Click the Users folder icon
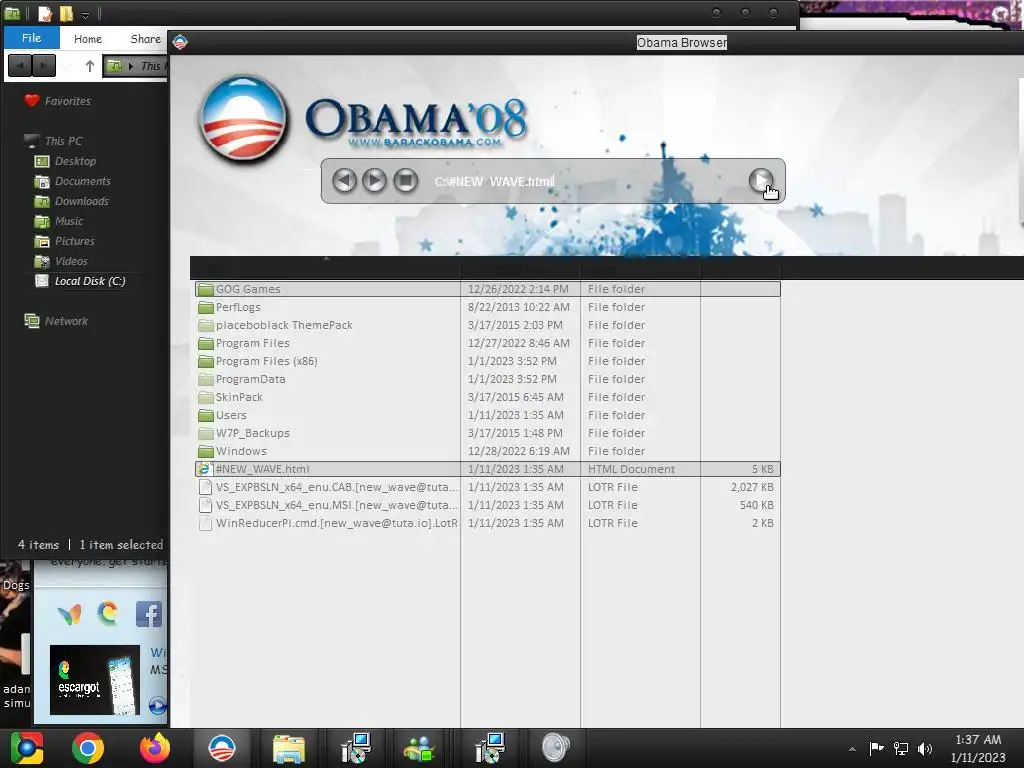The width and height of the screenshot is (1024, 768). (x=206, y=415)
